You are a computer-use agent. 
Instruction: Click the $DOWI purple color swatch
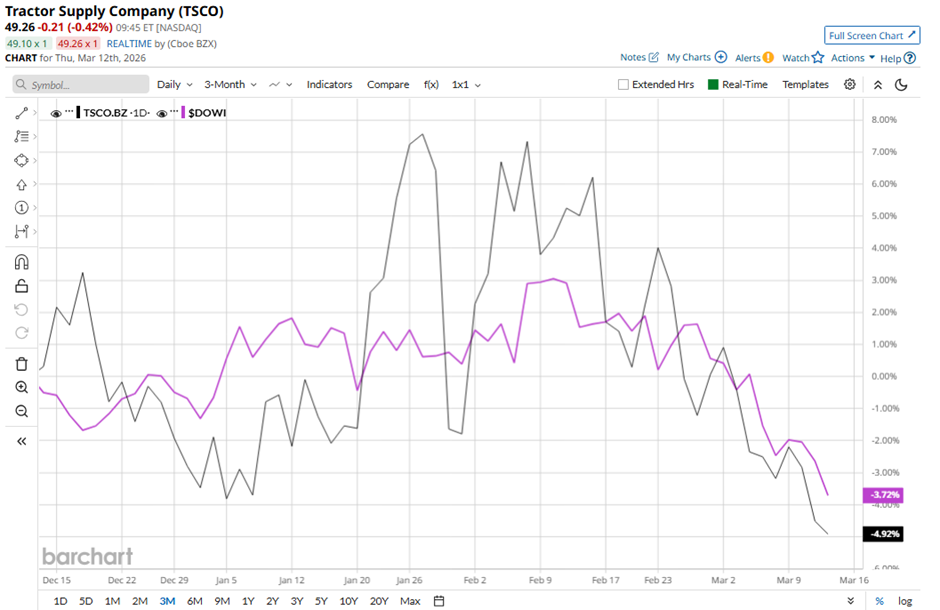coord(183,113)
